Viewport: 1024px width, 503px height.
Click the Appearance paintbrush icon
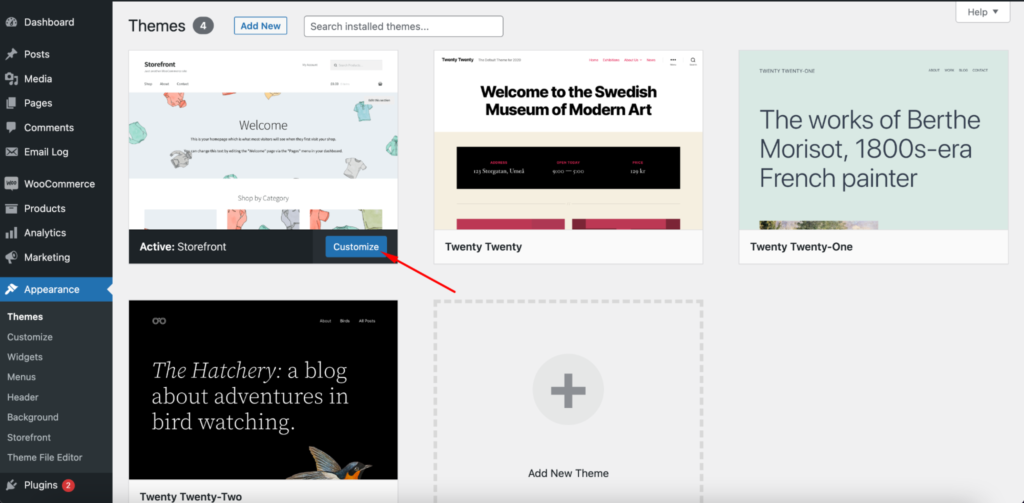tap(11, 289)
